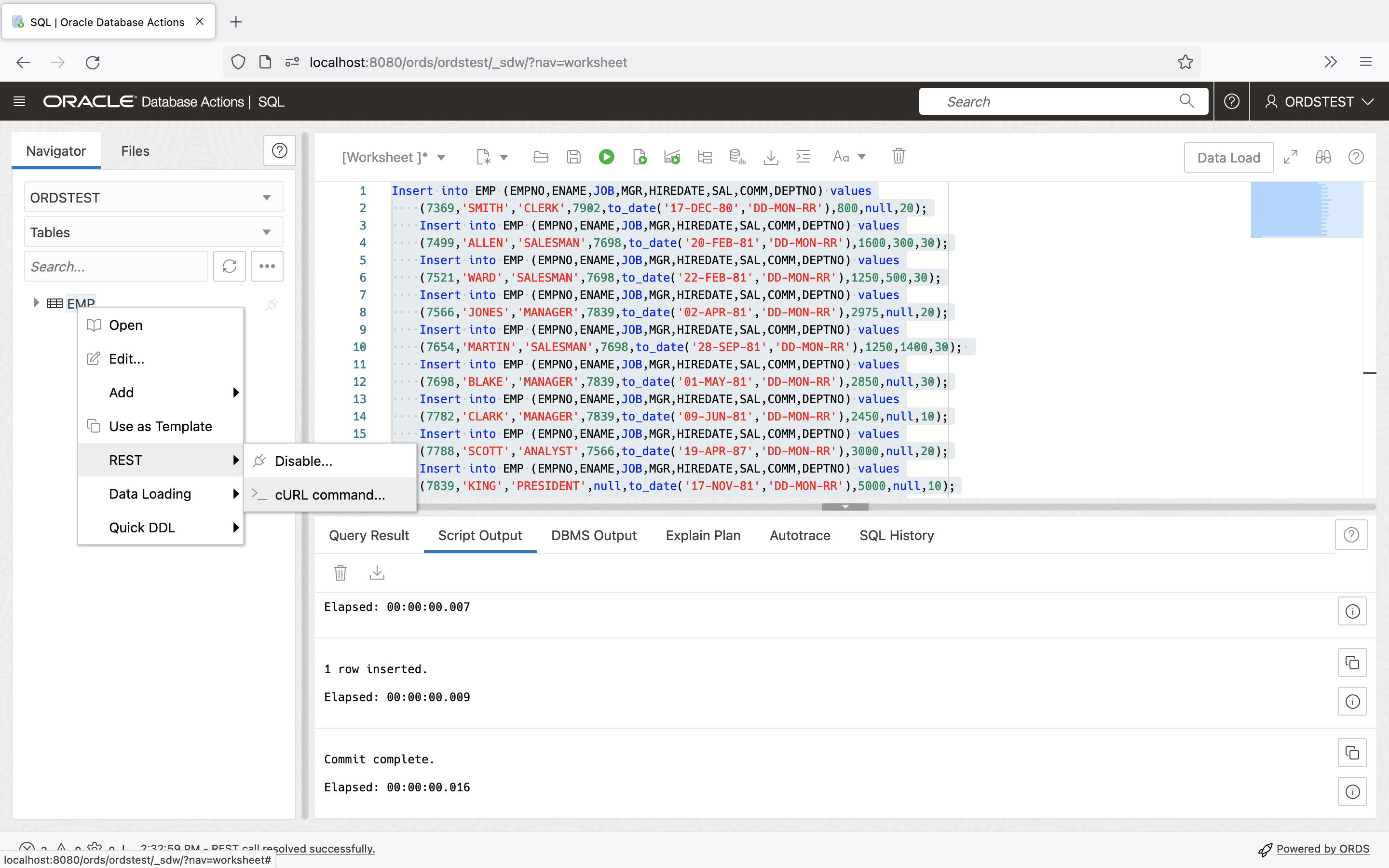Click the Download results icon
Image resolution: width=1389 pixels, height=868 pixels.
pyautogui.click(x=378, y=573)
